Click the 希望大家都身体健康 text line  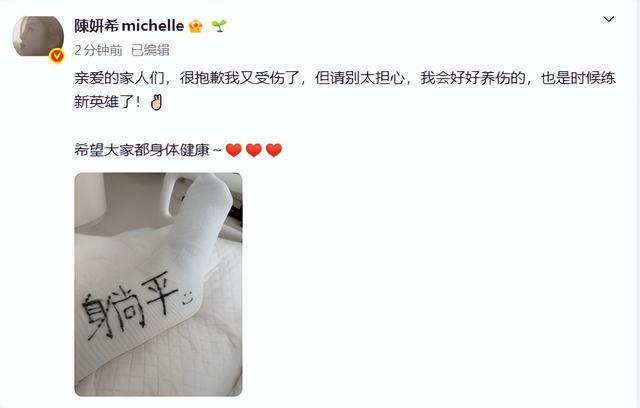(x=142, y=150)
